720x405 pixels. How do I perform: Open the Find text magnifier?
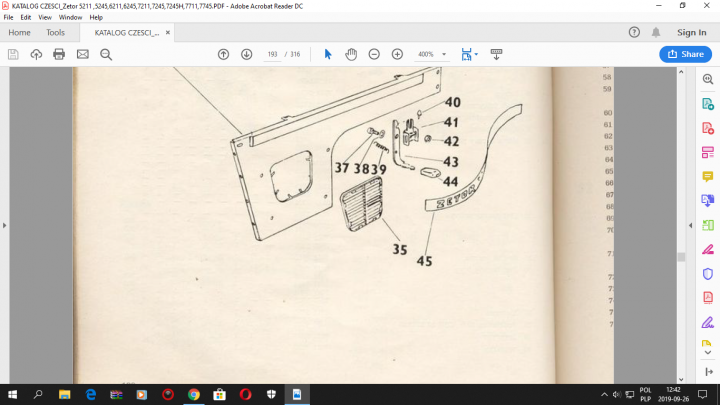[106, 54]
